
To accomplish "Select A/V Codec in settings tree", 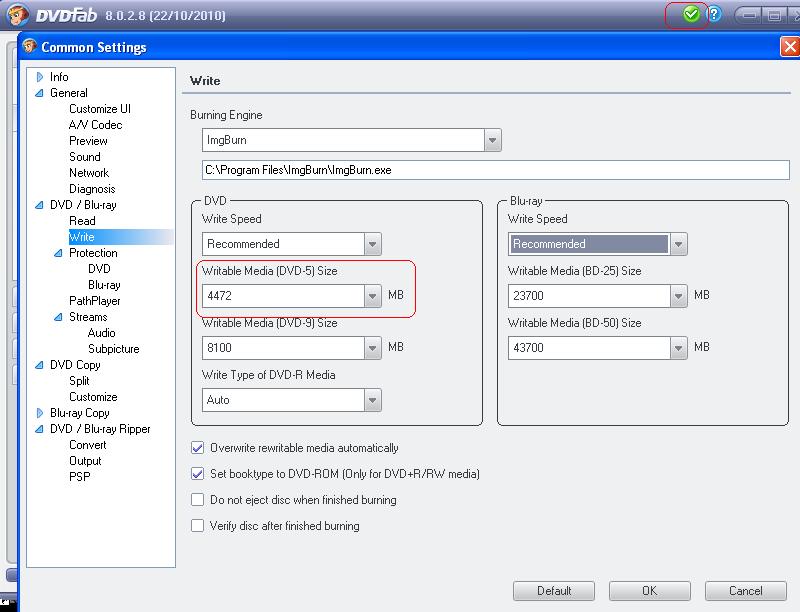I will pos(95,125).
